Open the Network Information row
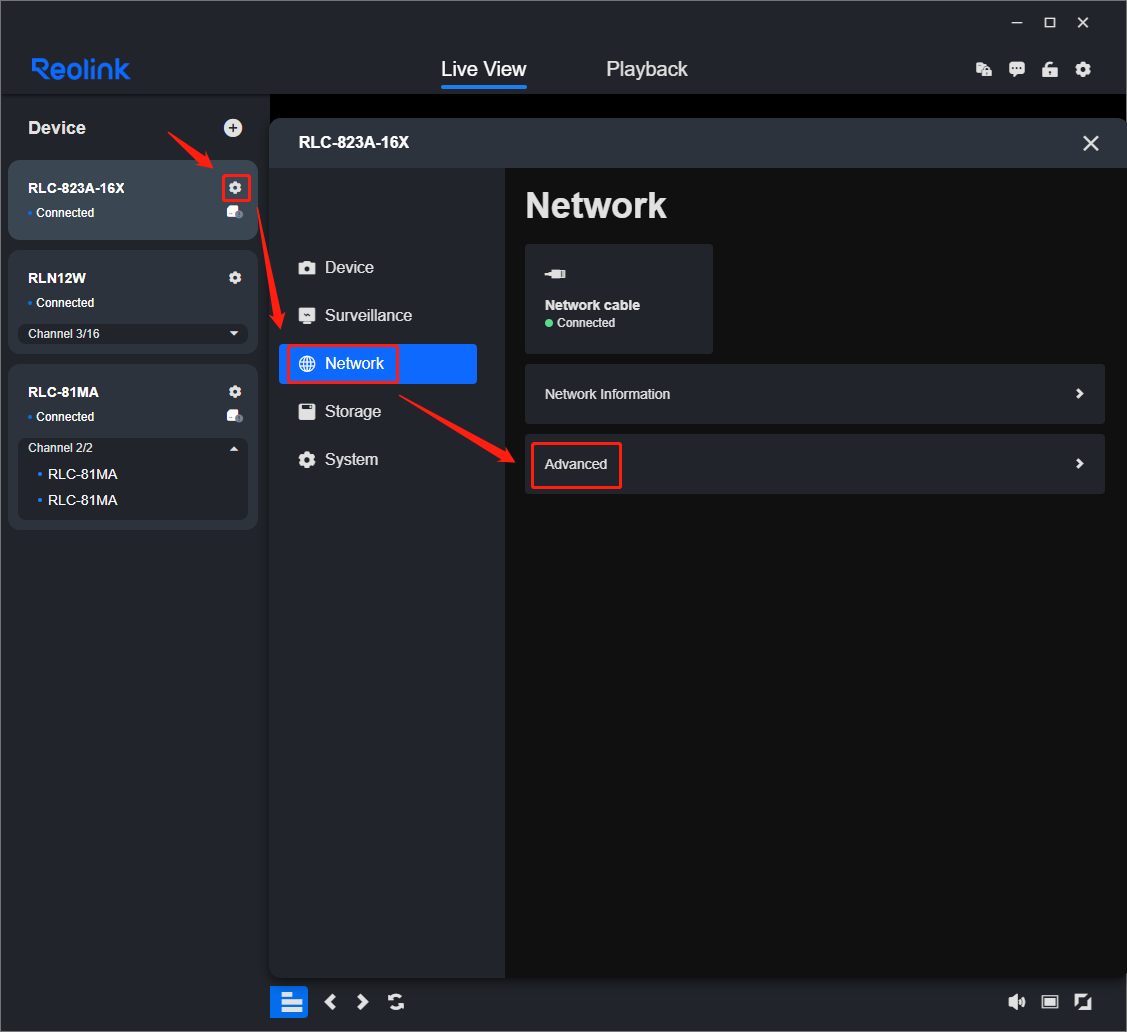This screenshot has width=1127, height=1032. tap(814, 394)
